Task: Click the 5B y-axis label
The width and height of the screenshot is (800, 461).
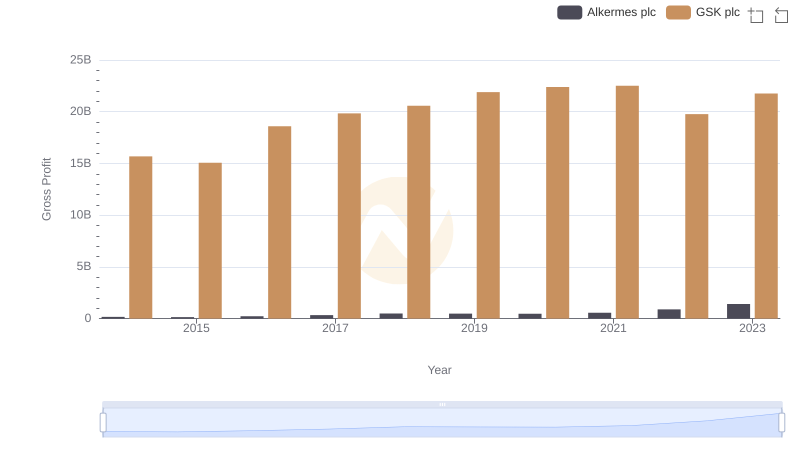Action: tap(84, 267)
